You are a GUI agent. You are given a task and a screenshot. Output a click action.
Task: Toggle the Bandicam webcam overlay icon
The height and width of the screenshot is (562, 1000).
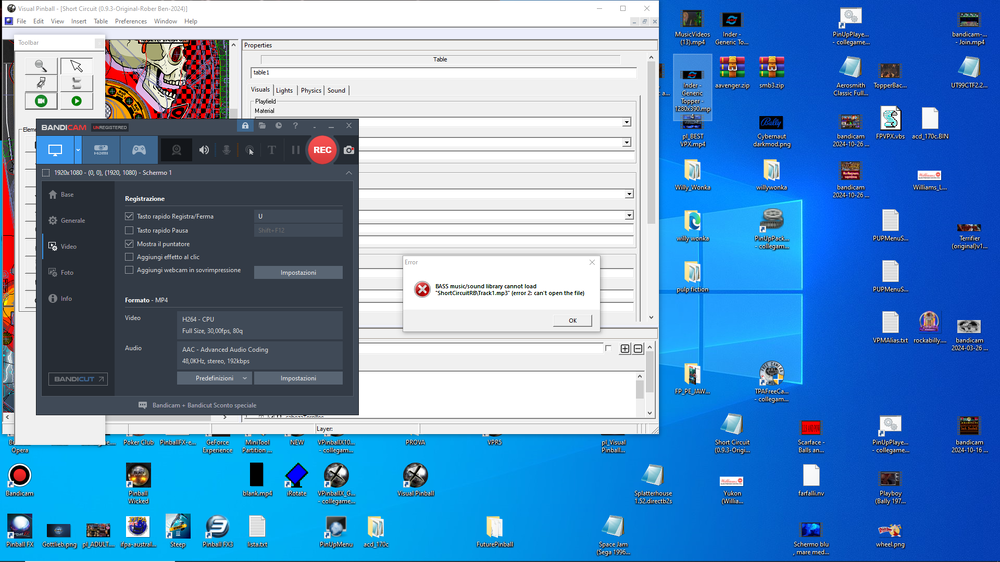176,151
